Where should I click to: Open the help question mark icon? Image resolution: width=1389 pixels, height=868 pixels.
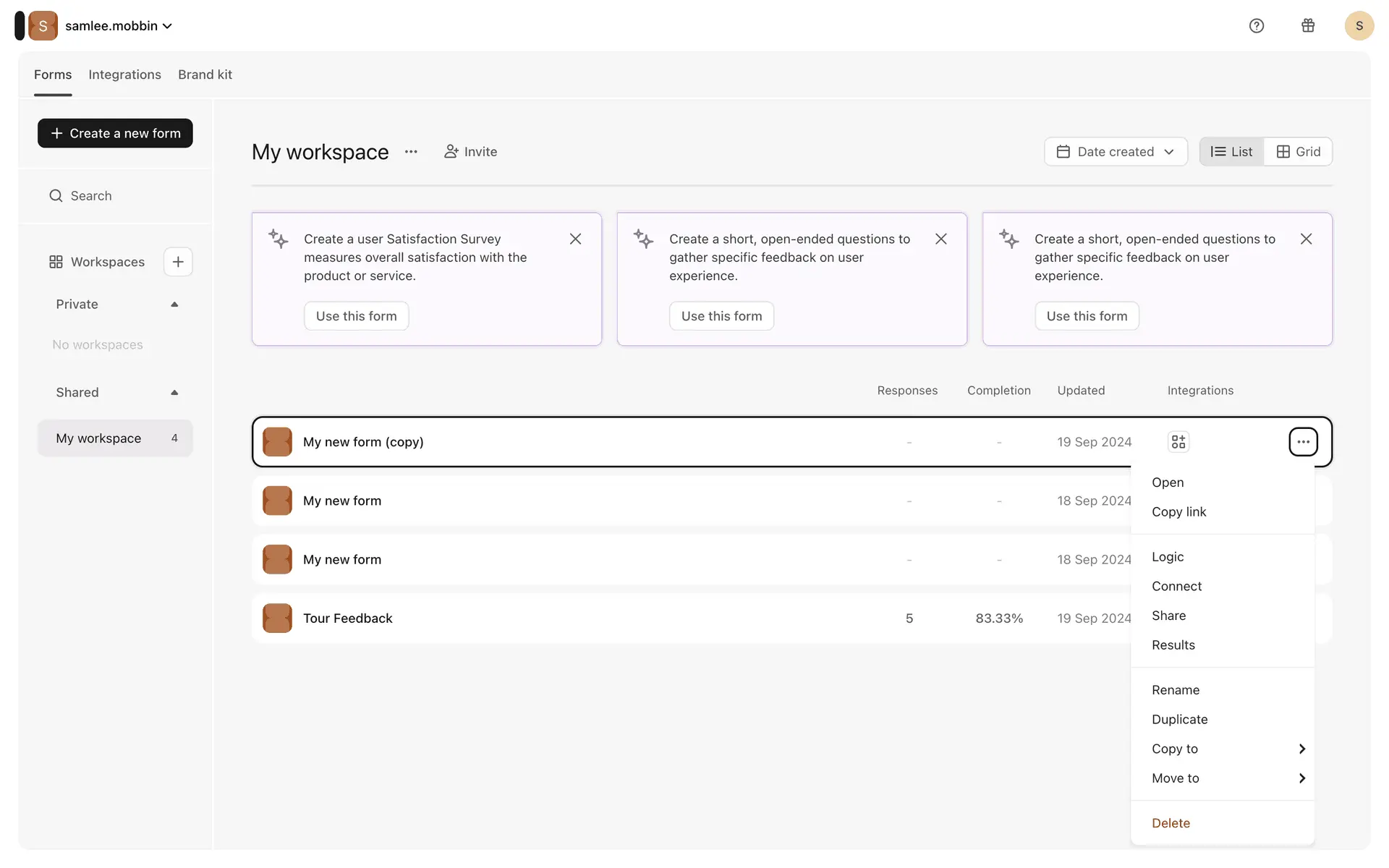(1257, 26)
